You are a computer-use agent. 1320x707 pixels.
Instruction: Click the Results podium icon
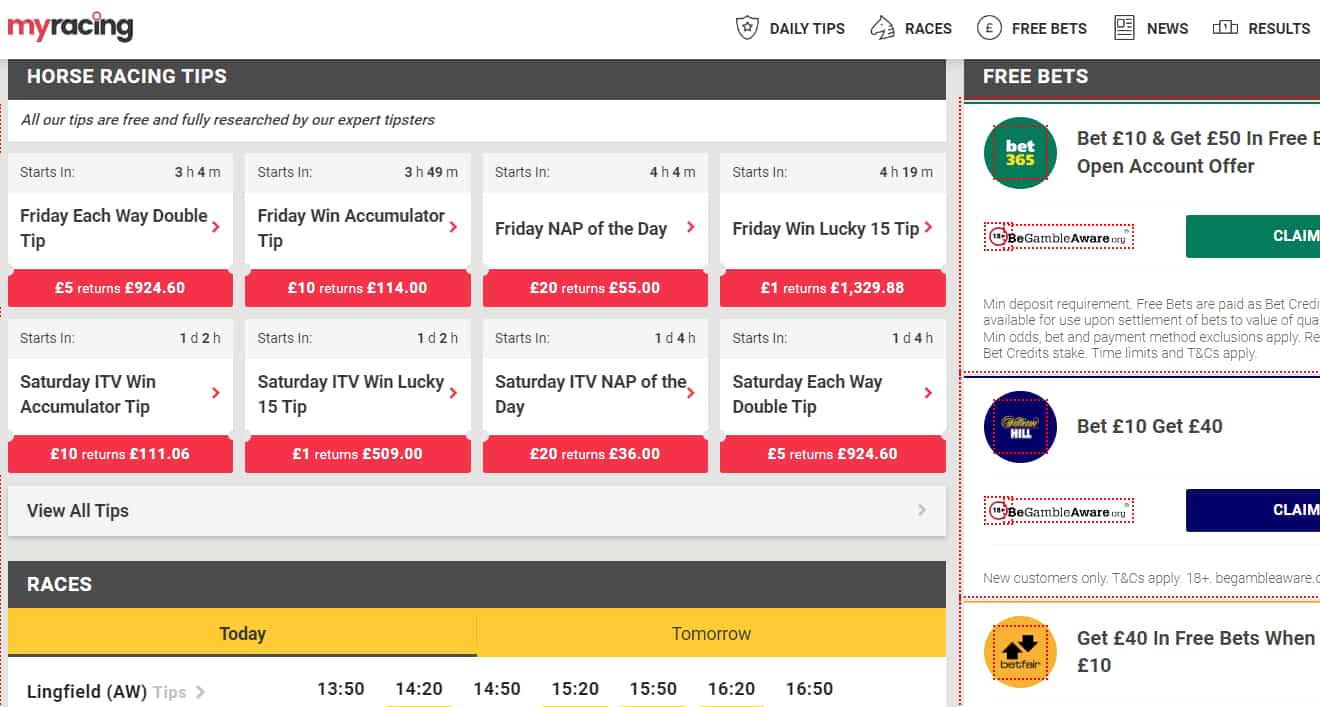coord(1225,28)
